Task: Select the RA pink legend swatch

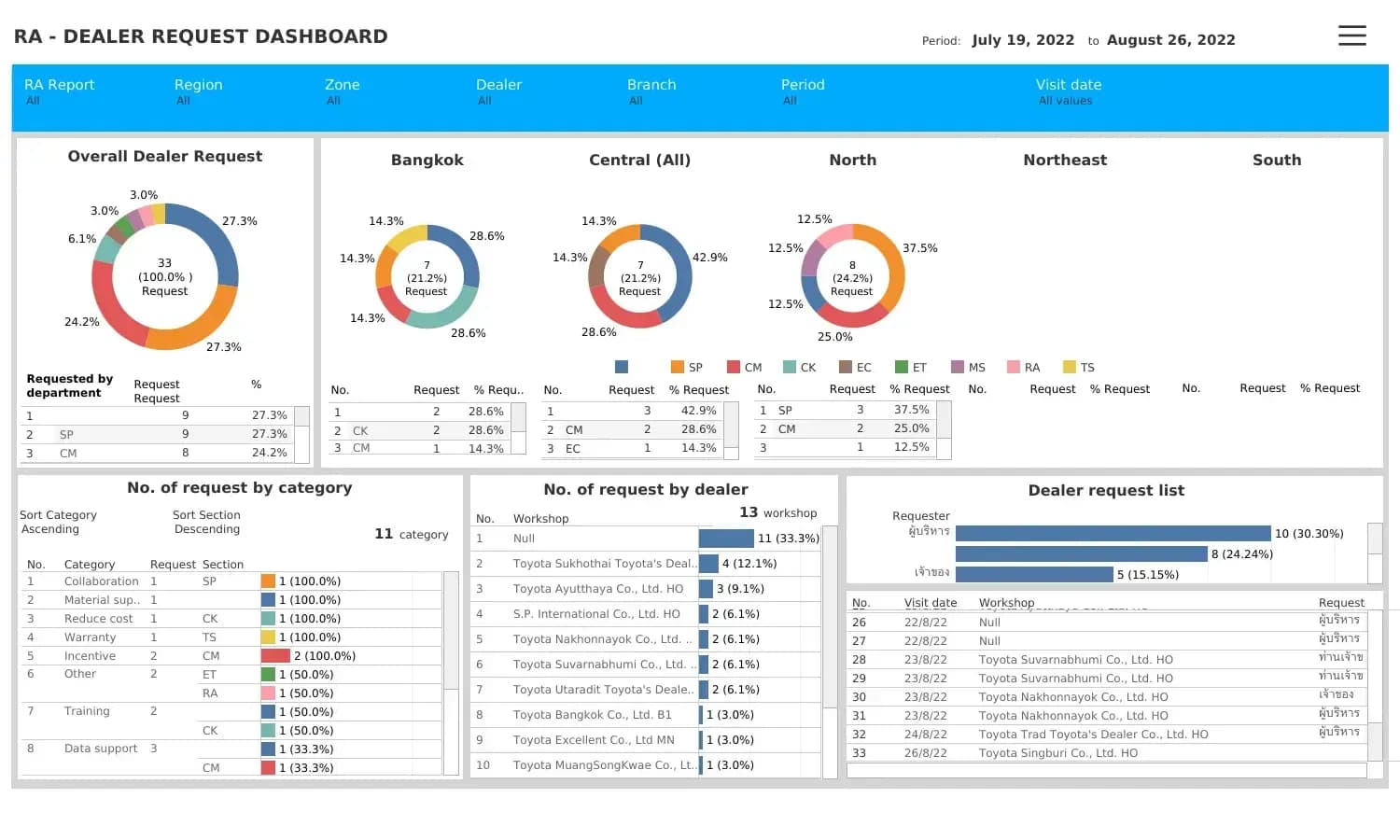Action: pyautogui.click(x=1014, y=367)
